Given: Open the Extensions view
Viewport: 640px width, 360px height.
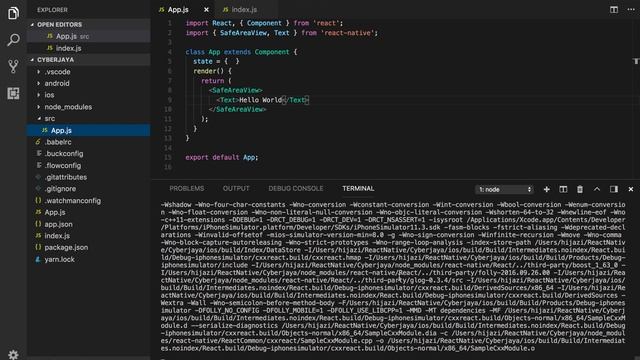Looking at the screenshot, I should click(x=13, y=93).
